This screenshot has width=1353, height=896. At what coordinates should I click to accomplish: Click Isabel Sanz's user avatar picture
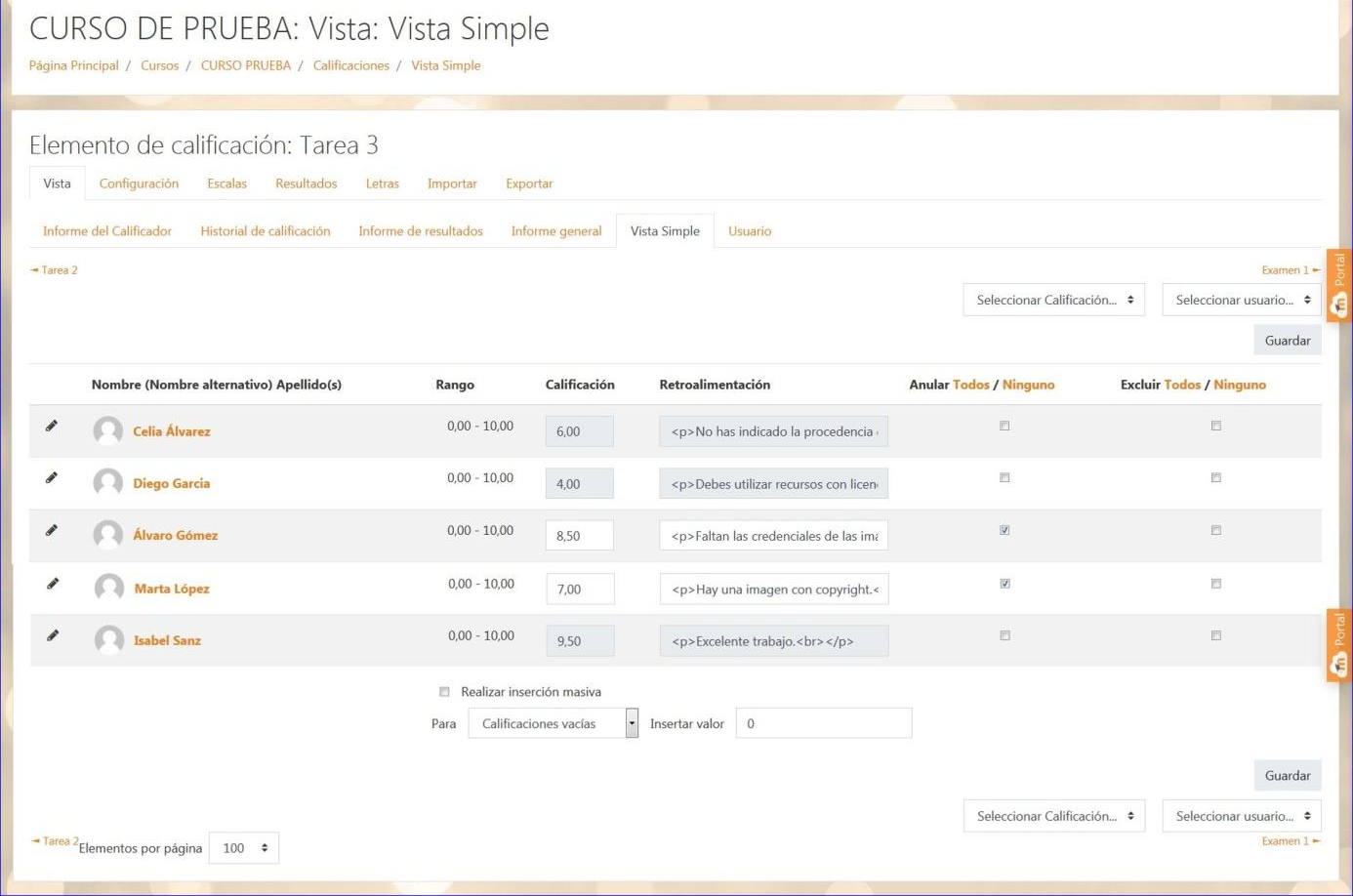point(108,639)
